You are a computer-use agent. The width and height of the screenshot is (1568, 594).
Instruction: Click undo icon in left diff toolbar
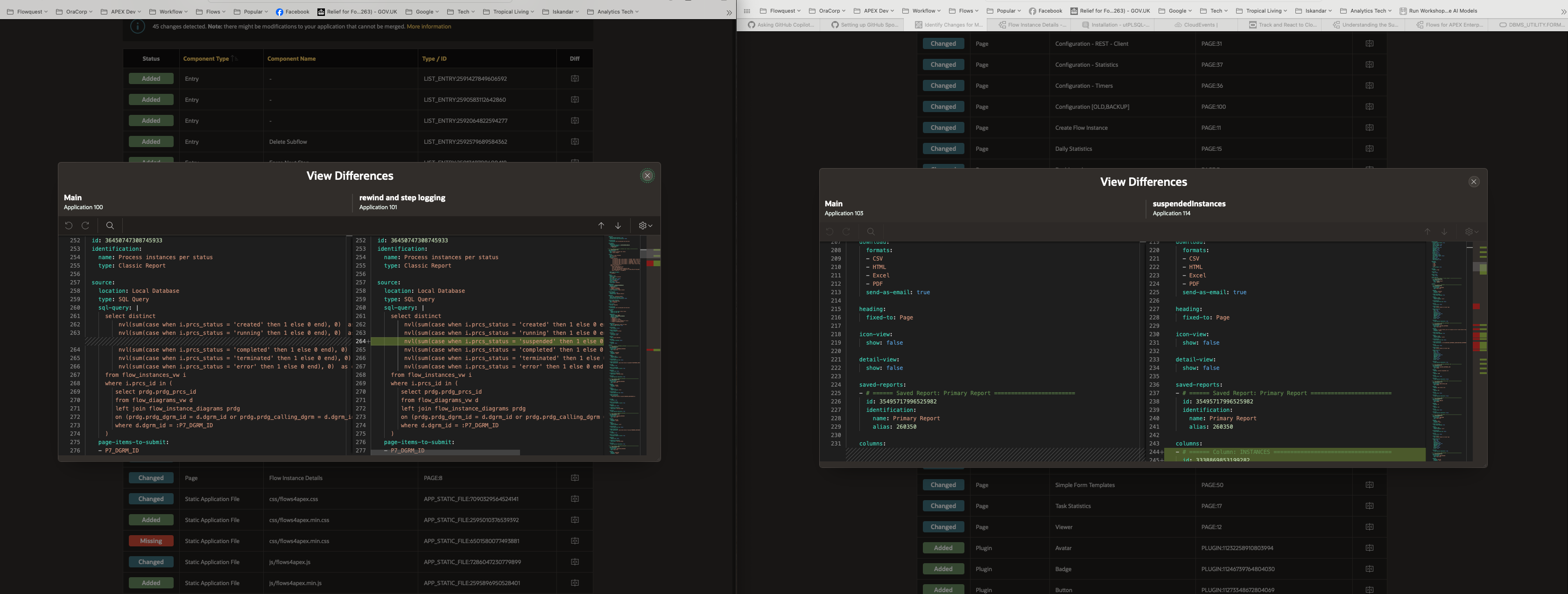(x=69, y=226)
